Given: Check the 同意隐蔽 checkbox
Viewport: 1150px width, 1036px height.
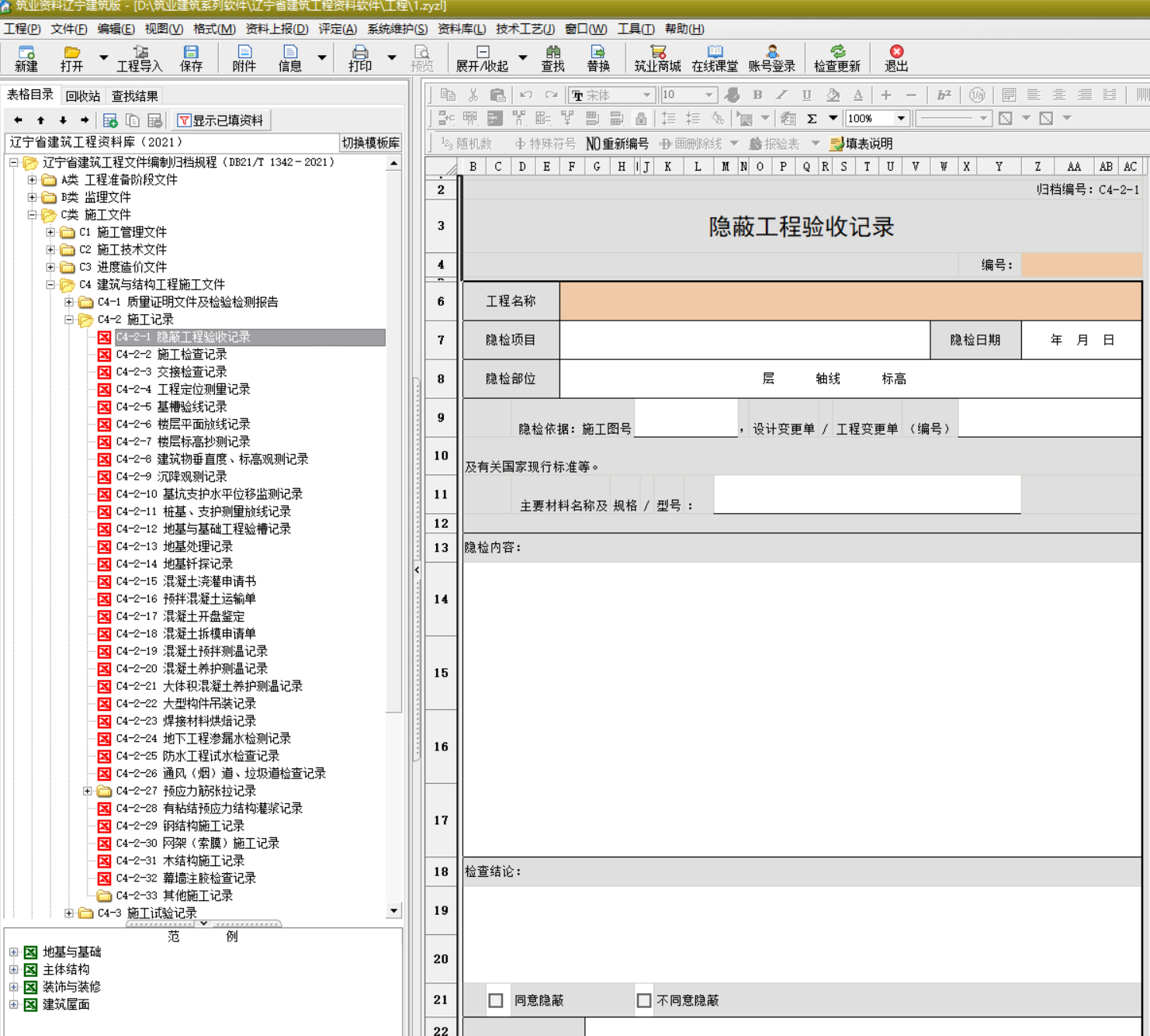Looking at the screenshot, I should [x=496, y=1001].
